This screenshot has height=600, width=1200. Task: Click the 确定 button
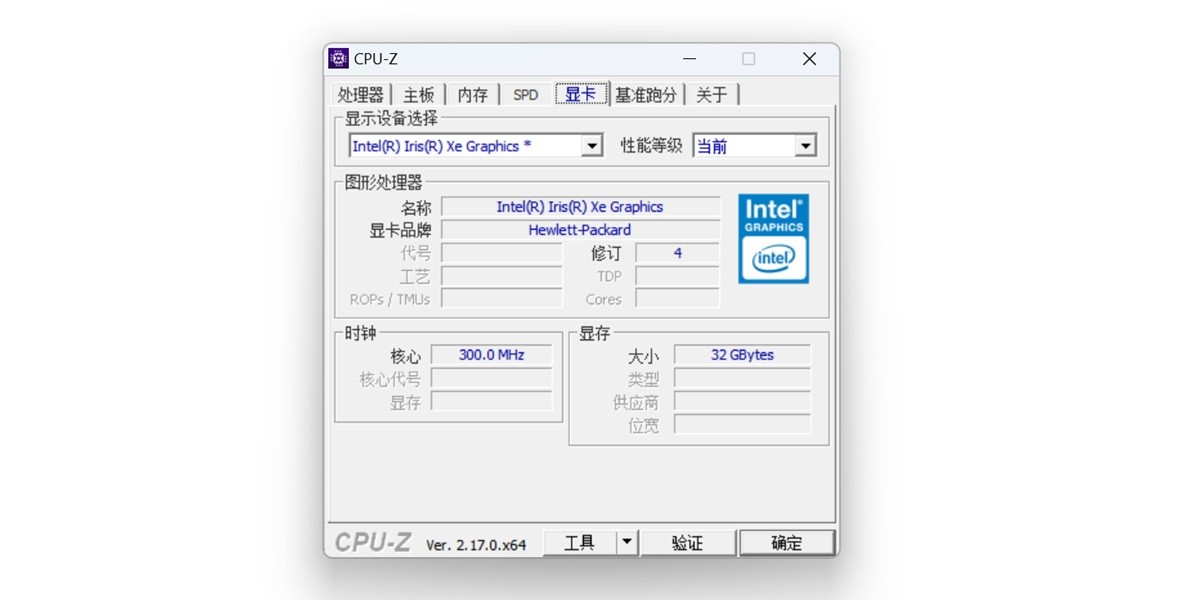[x=786, y=541]
